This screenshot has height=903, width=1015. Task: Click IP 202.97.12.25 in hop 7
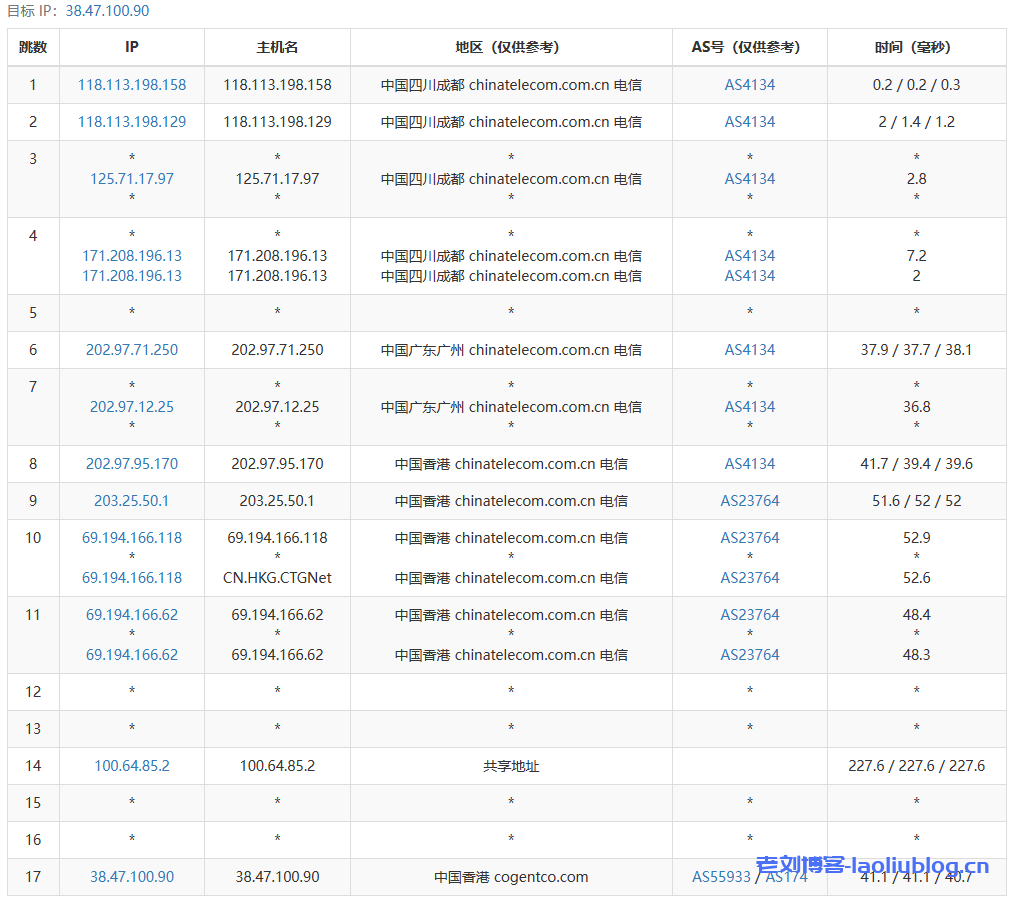[x=131, y=407]
